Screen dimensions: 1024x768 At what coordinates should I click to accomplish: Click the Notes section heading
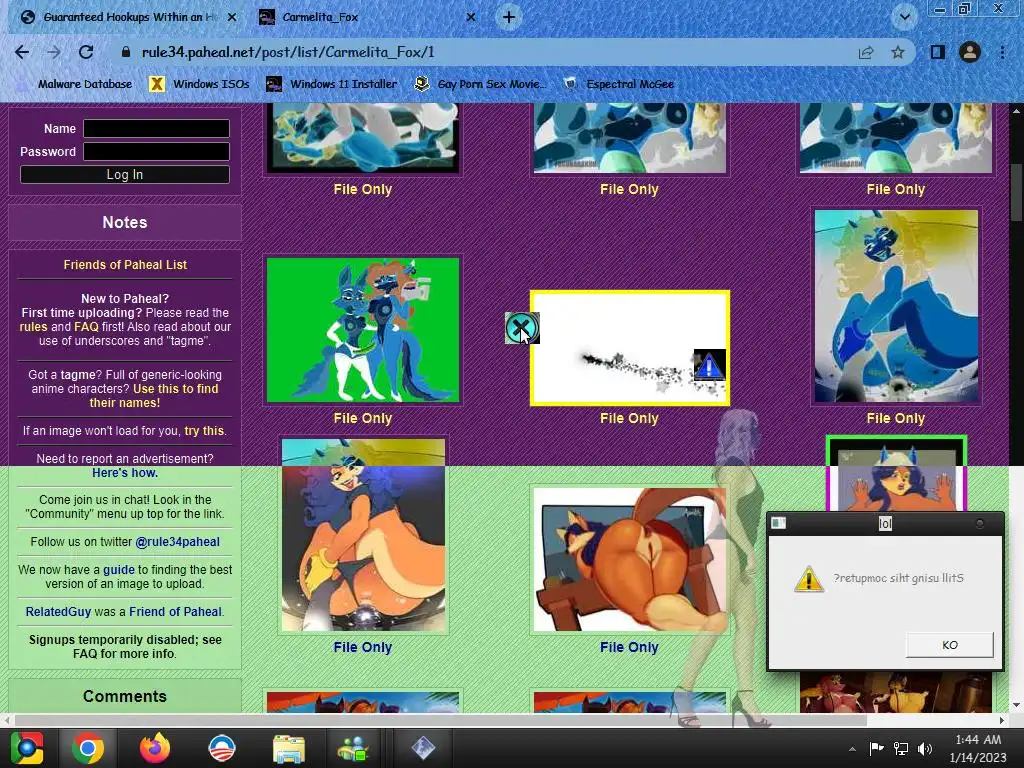tap(125, 222)
